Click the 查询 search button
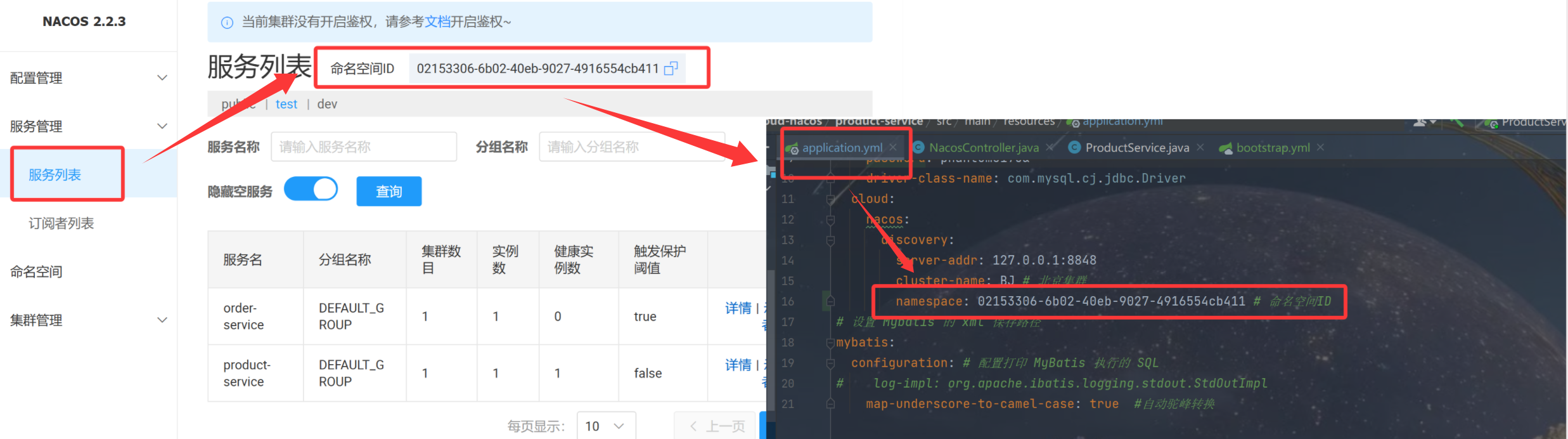This screenshot has width=1568, height=439. tap(389, 191)
